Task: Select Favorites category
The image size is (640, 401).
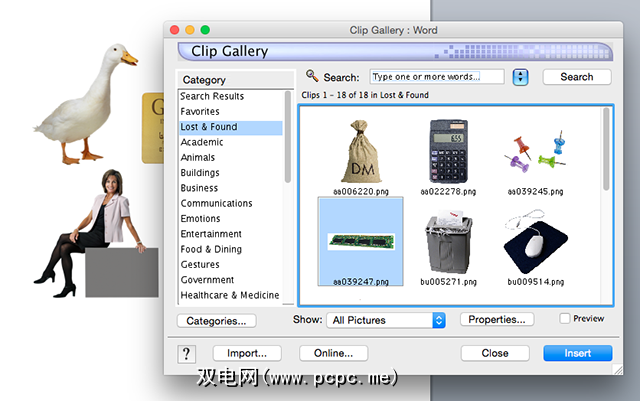Action: click(x=231, y=111)
